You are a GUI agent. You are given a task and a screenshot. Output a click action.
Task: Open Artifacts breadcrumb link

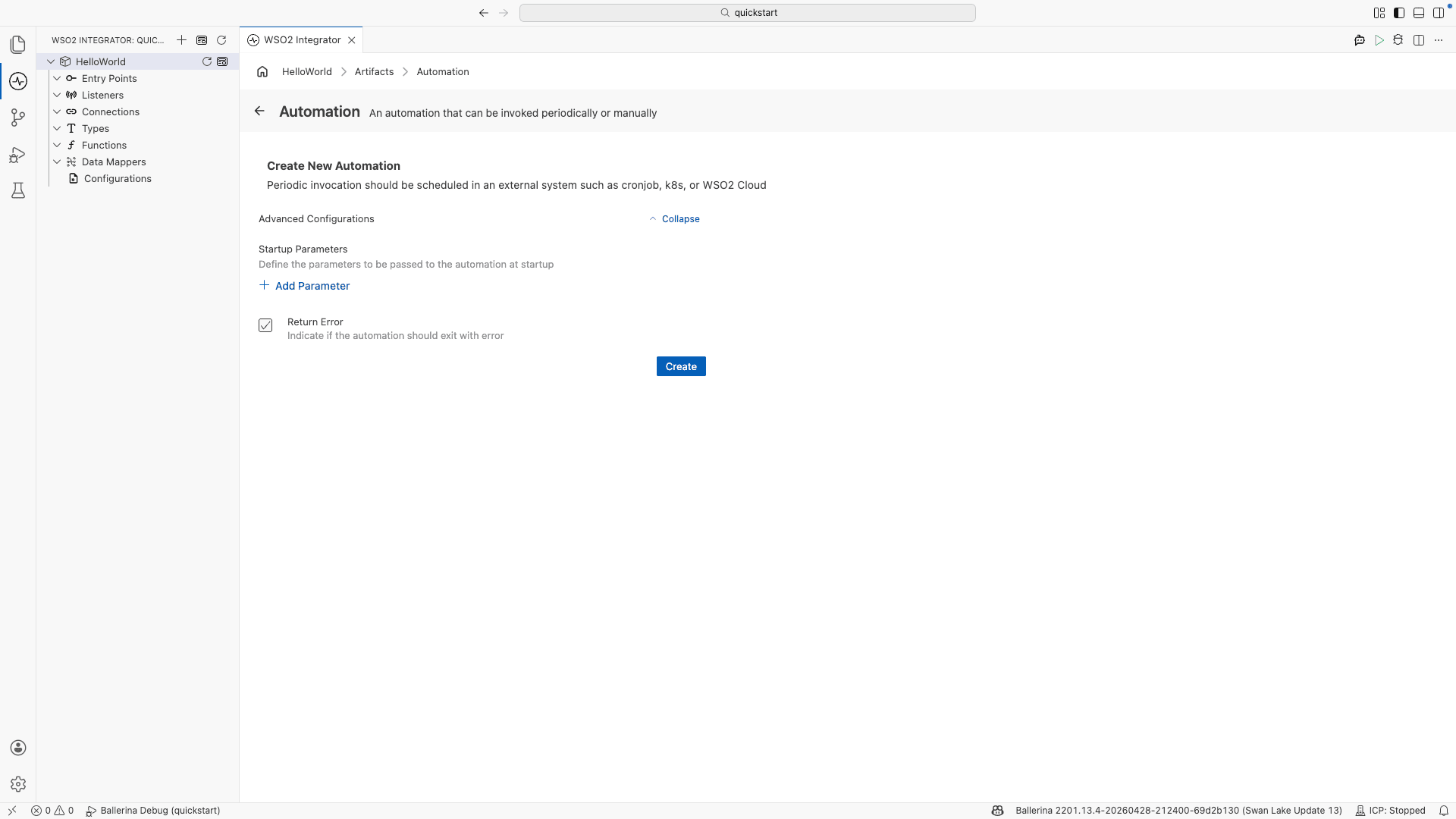point(374,71)
